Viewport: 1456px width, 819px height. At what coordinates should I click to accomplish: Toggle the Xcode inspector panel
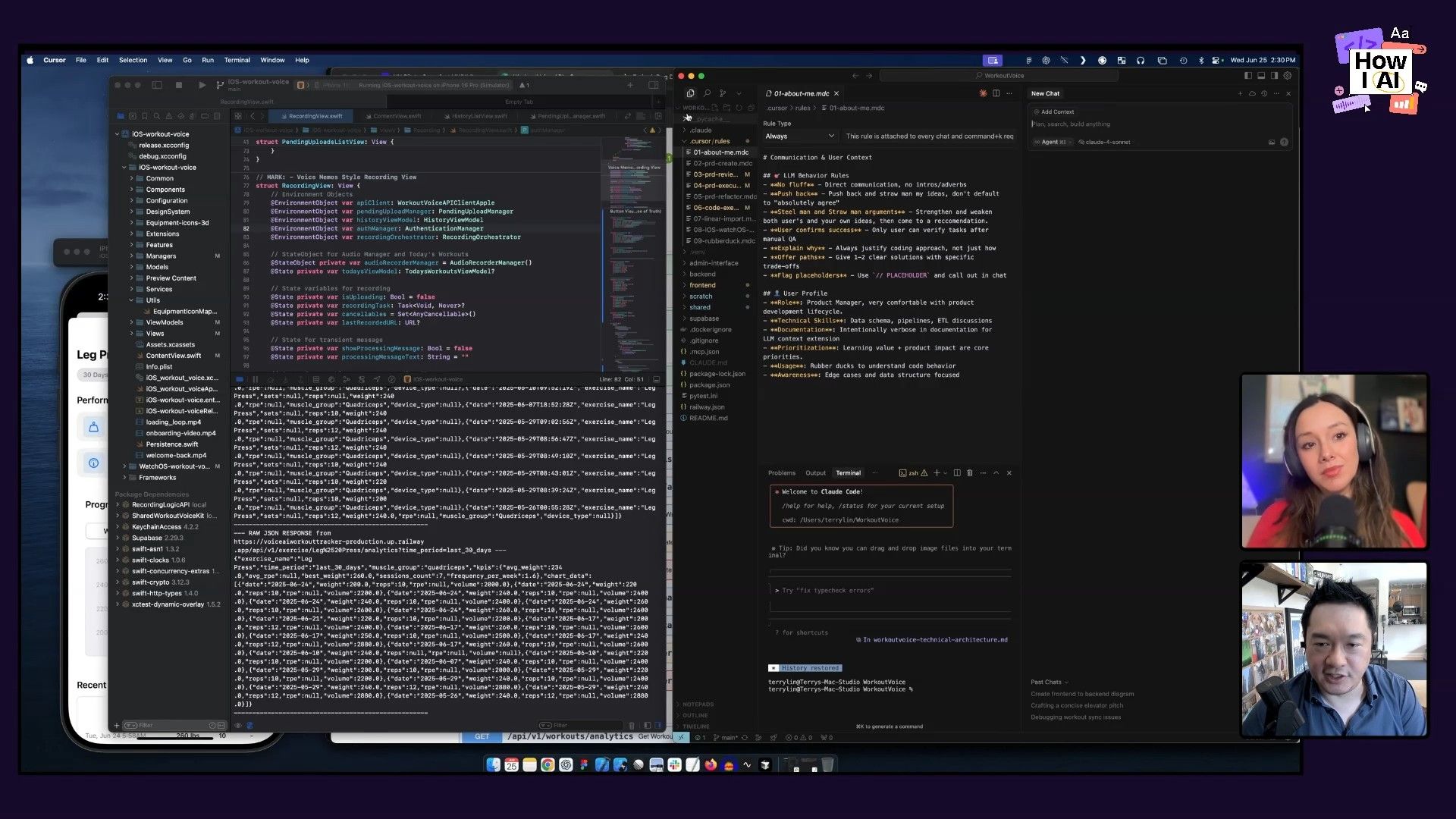[654, 85]
